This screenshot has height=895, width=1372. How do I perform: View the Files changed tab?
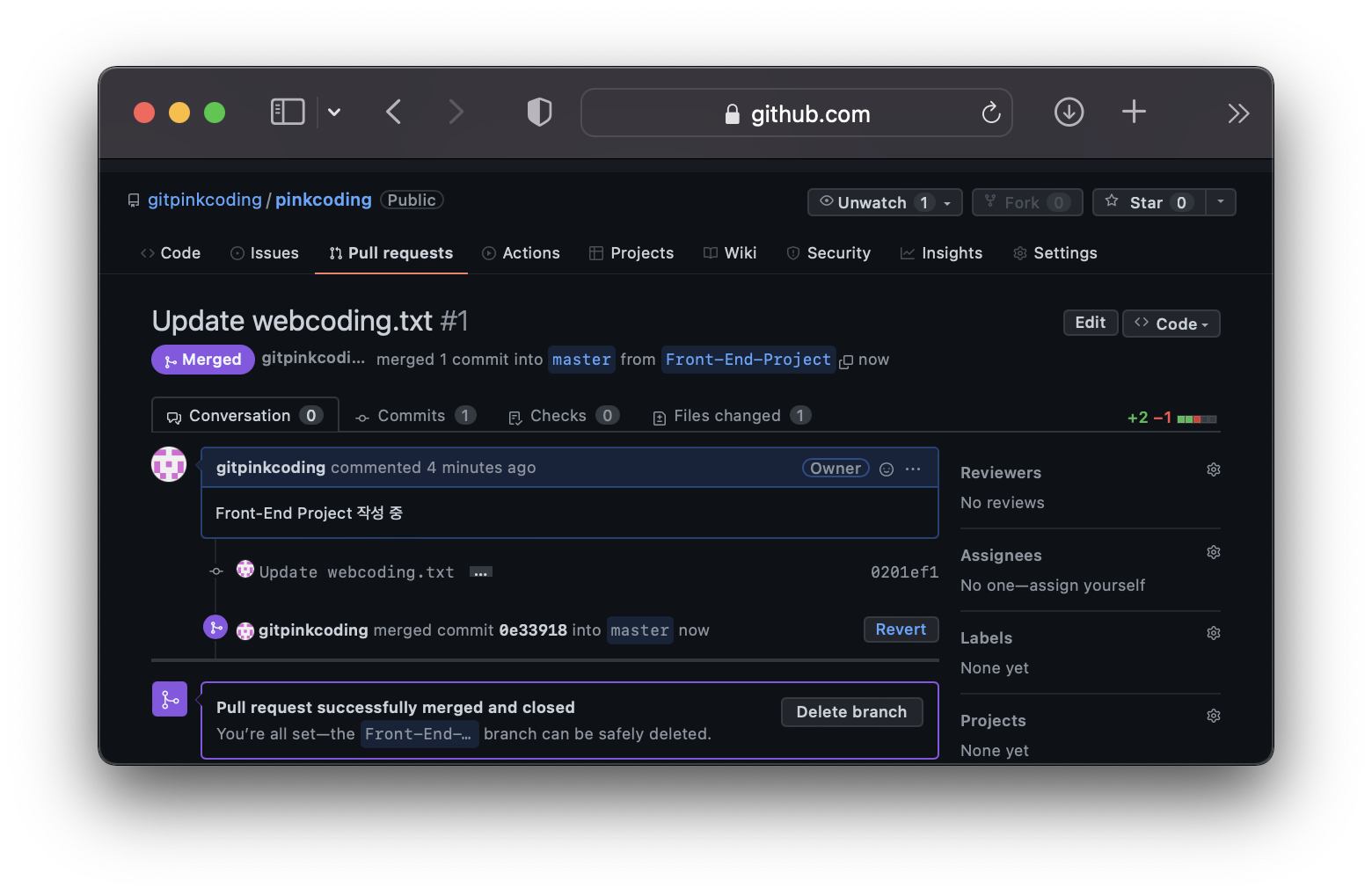(731, 416)
